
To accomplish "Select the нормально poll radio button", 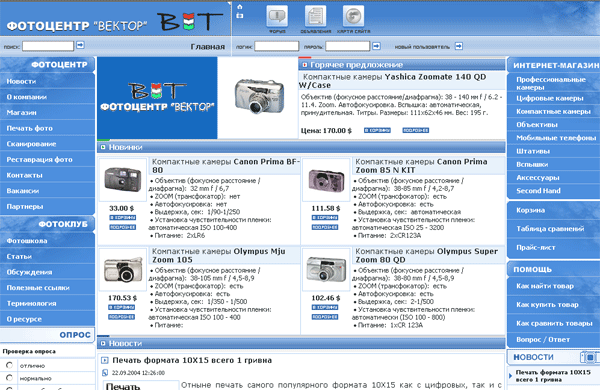I will (x=10, y=378).
